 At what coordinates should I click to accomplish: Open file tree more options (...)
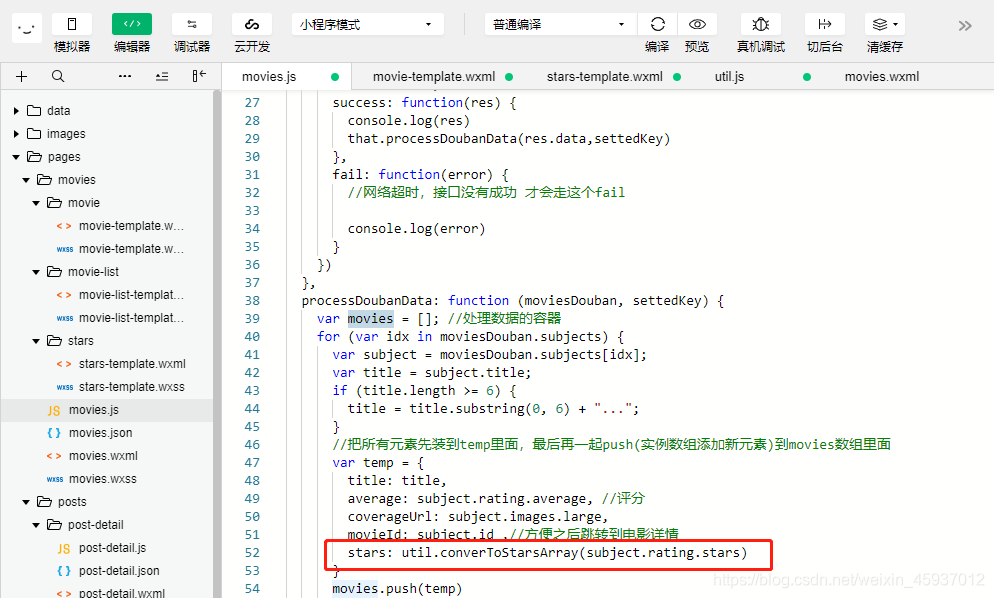(125, 76)
